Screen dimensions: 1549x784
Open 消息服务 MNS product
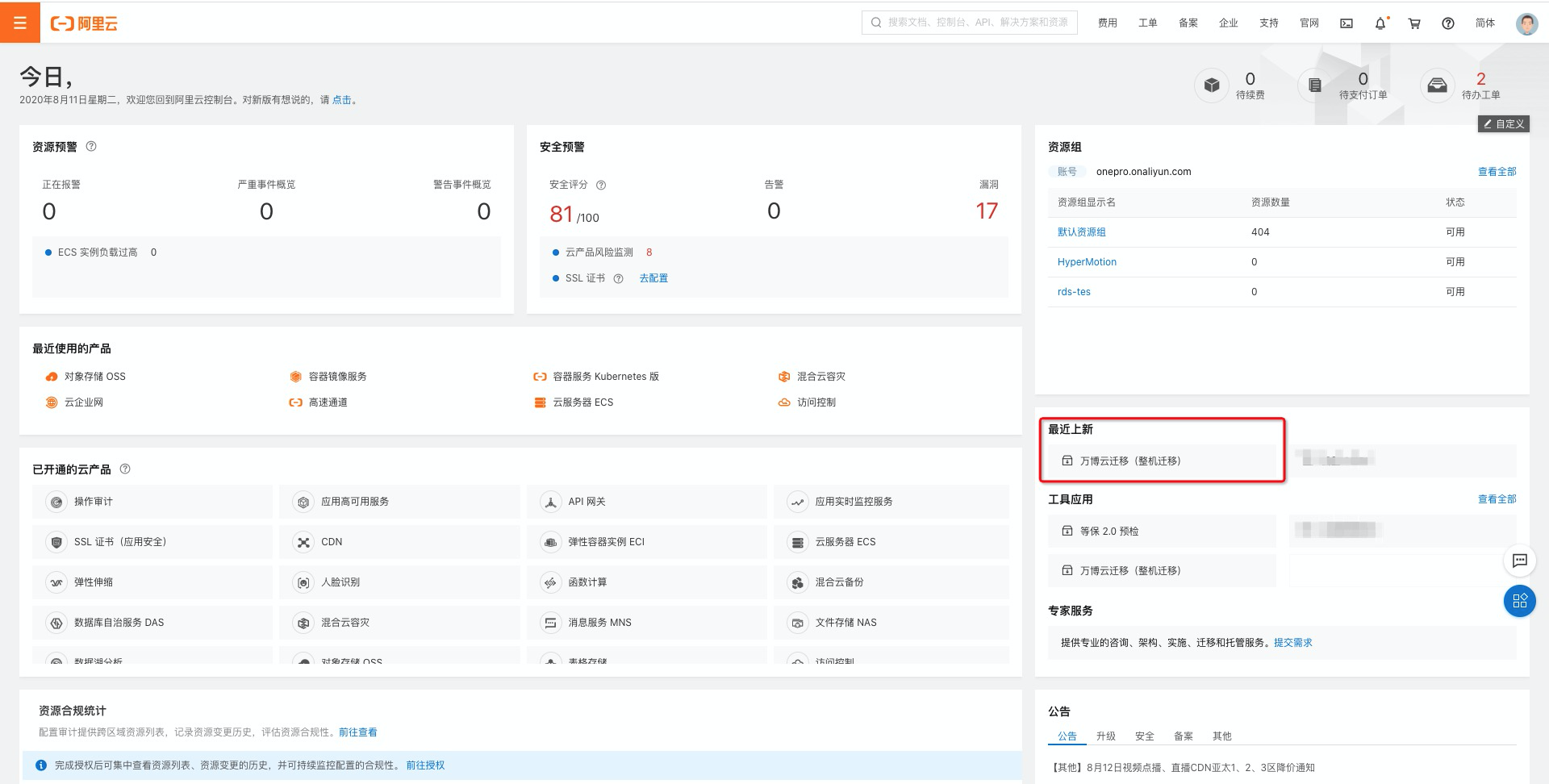coord(647,623)
